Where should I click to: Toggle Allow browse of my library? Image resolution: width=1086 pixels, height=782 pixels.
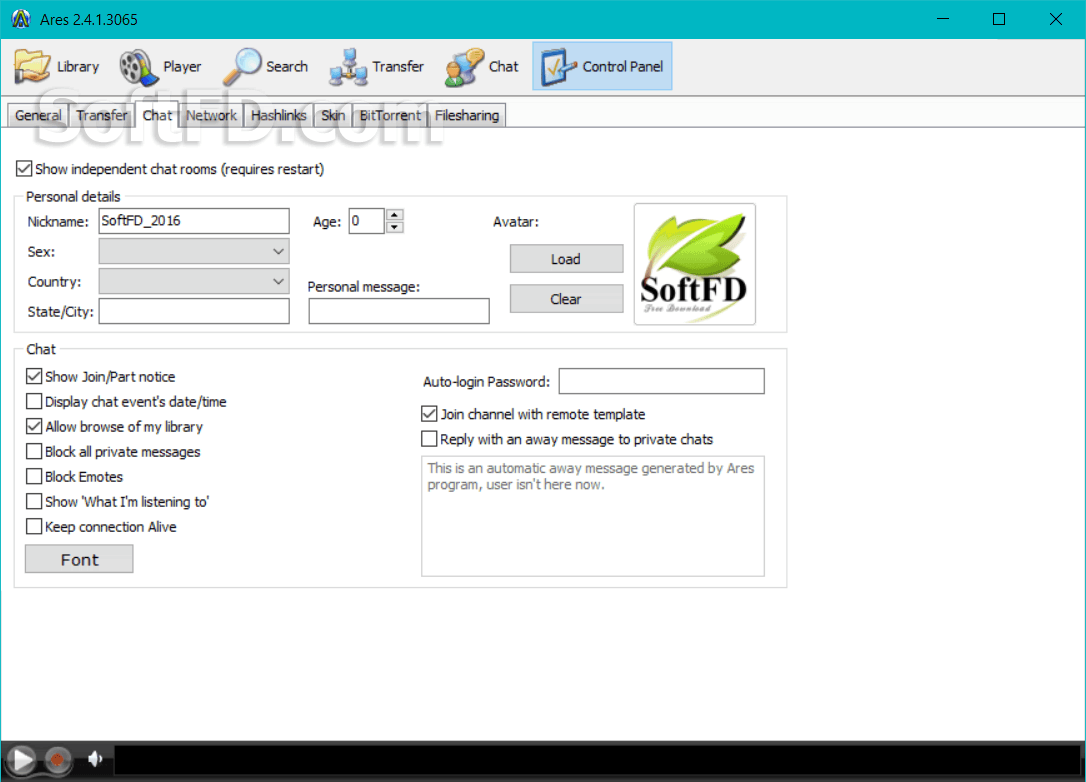tap(34, 426)
